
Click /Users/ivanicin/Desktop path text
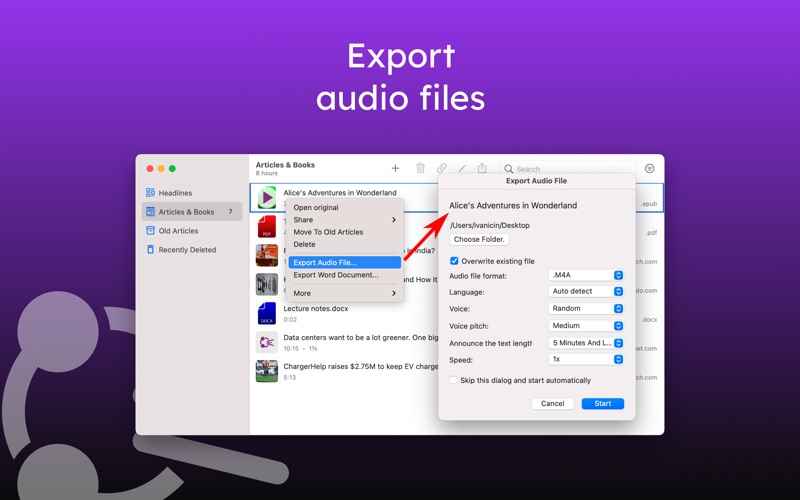[490, 225]
